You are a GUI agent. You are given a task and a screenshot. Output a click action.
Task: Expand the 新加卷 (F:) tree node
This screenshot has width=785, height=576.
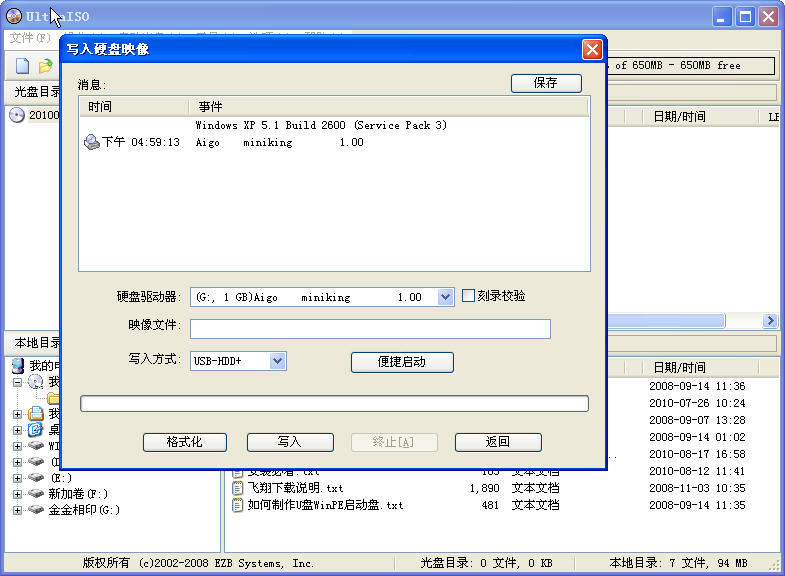click(17, 494)
